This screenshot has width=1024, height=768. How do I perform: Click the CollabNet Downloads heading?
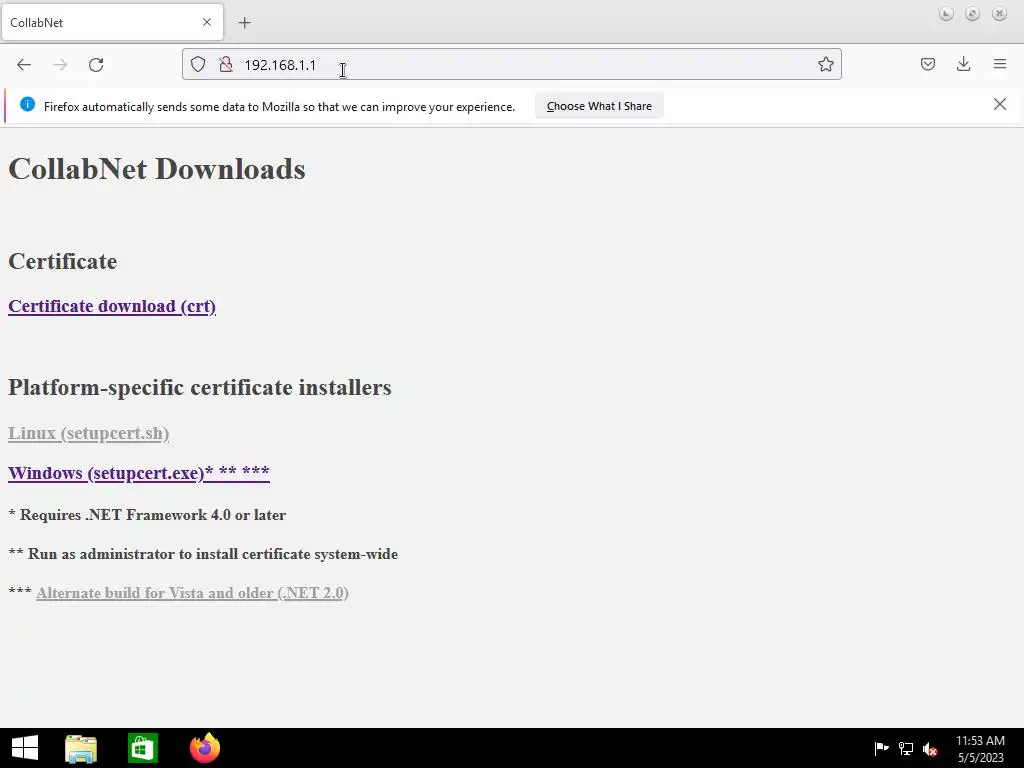pyautogui.click(x=157, y=169)
